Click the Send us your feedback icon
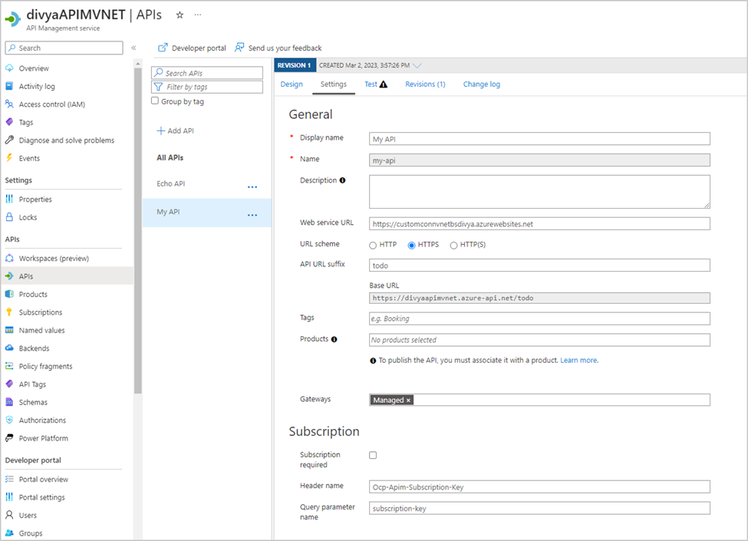Viewport: 748px width, 541px height. [239, 48]
